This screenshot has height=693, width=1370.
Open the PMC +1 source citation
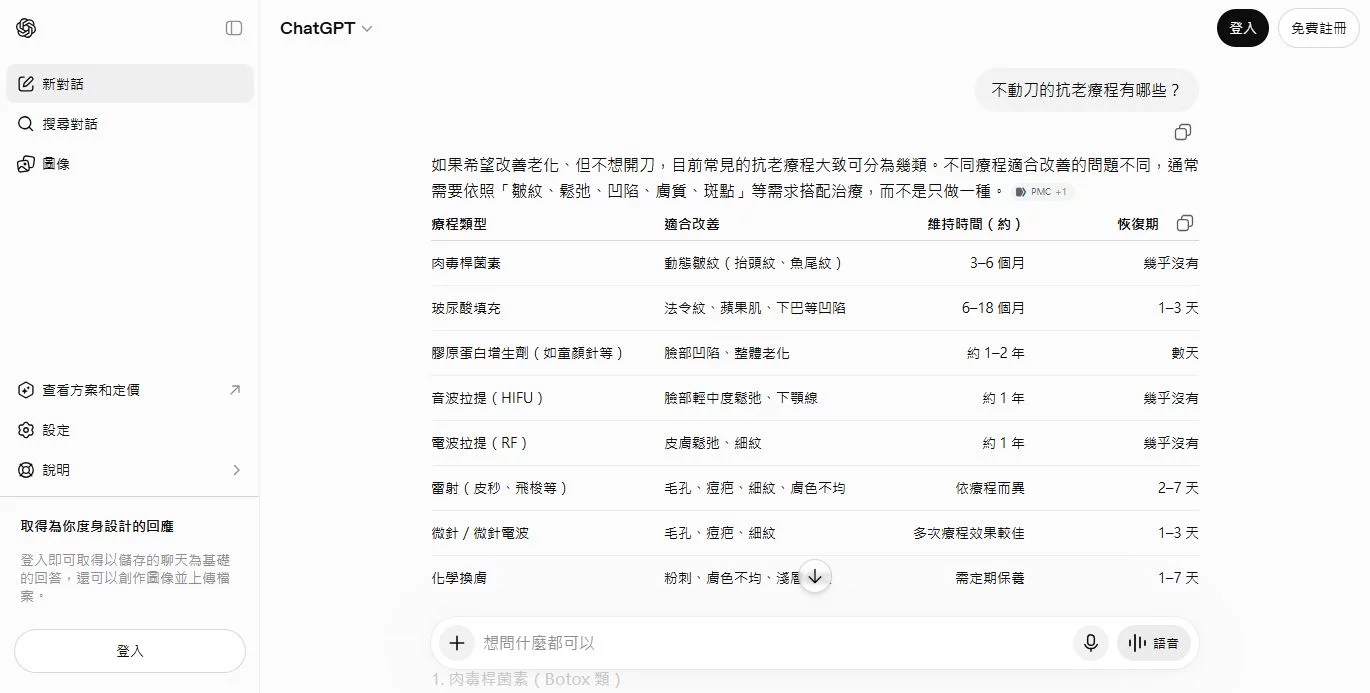(x=1041, y=192)
